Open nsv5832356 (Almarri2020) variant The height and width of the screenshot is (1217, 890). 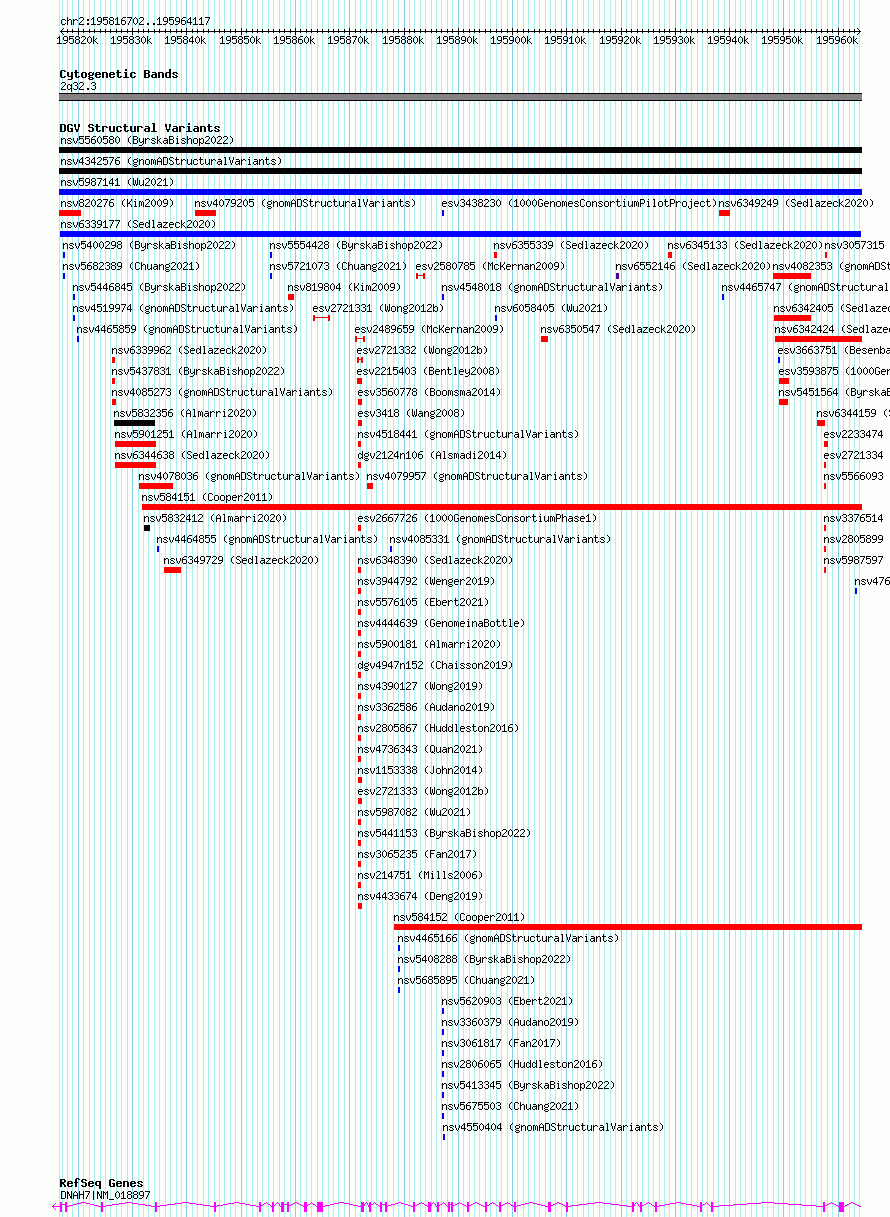pos(186,413)
